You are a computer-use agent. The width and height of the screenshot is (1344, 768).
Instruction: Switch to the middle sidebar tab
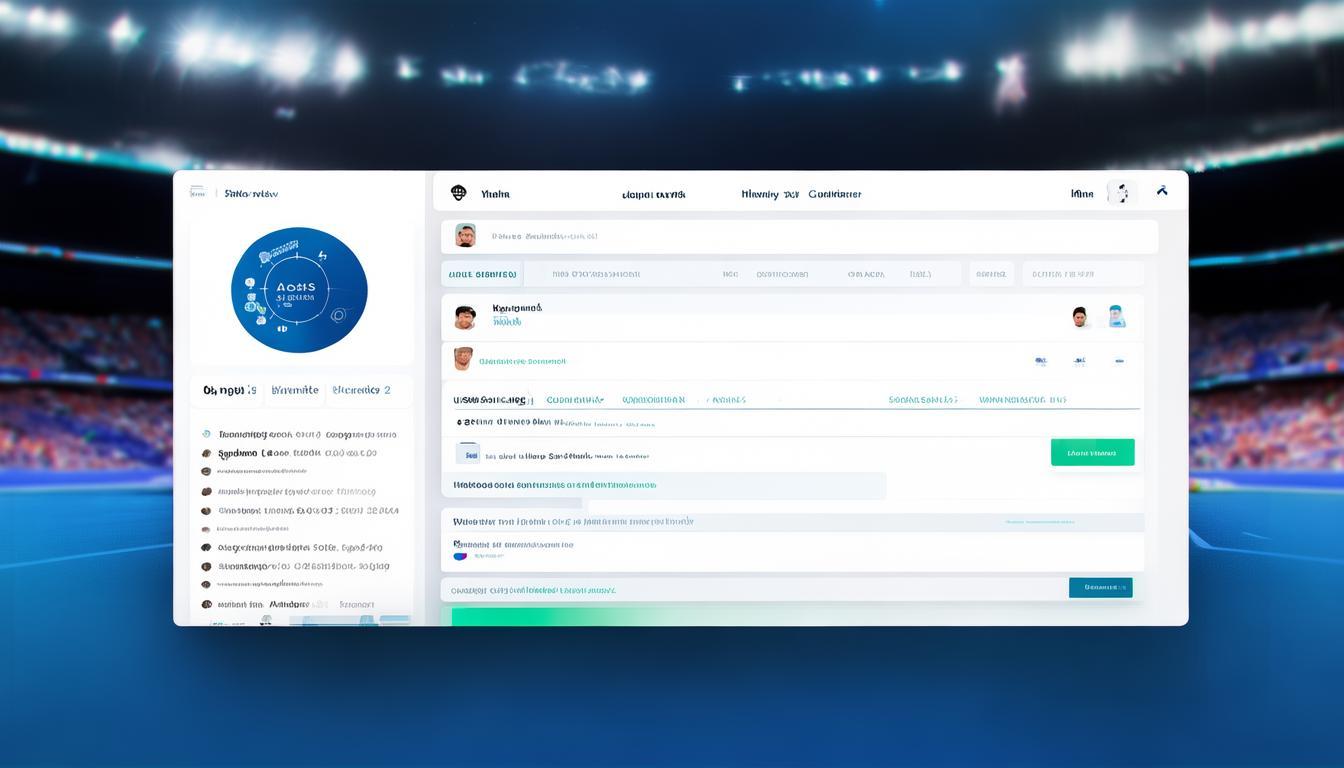(x=295, y=390)
